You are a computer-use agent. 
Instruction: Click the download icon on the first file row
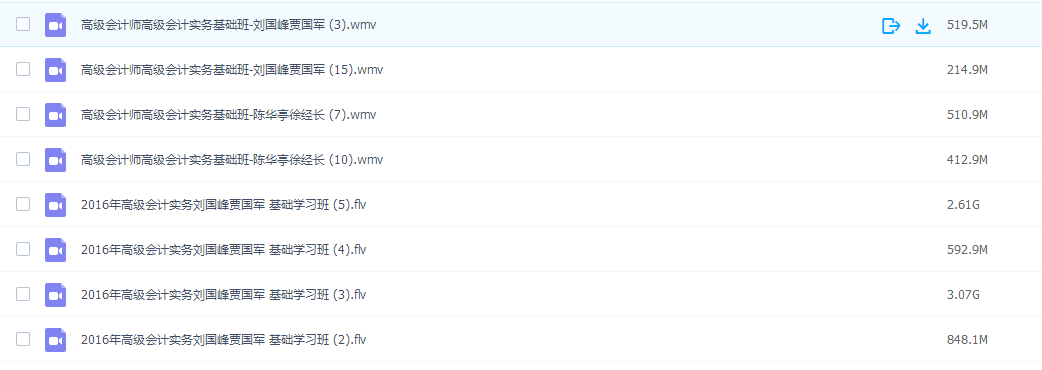[923, 26]
